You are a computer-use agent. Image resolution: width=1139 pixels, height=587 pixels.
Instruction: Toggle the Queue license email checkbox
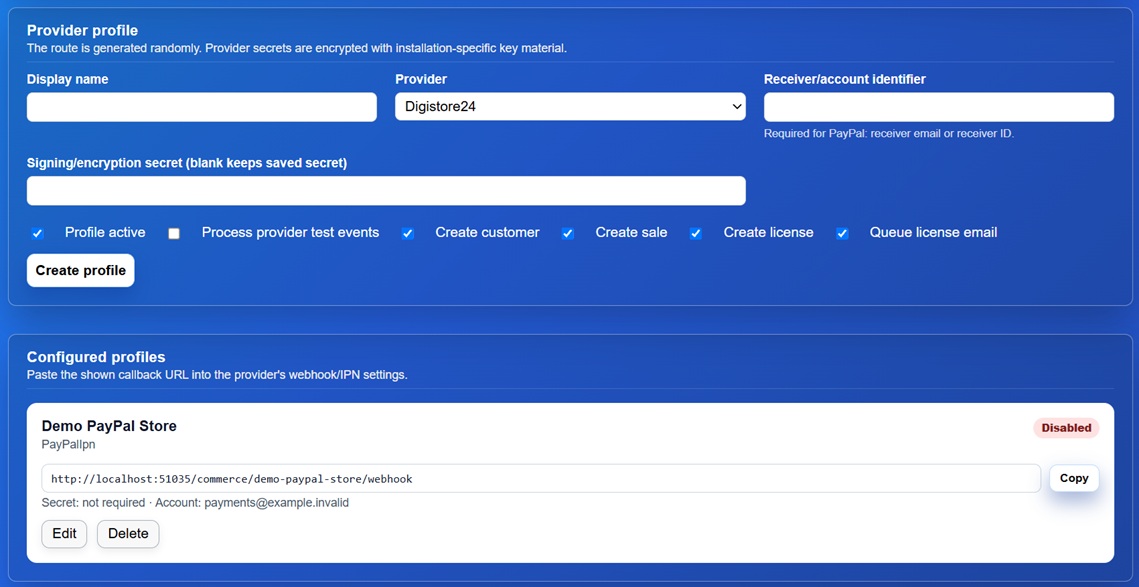[842, 233]
